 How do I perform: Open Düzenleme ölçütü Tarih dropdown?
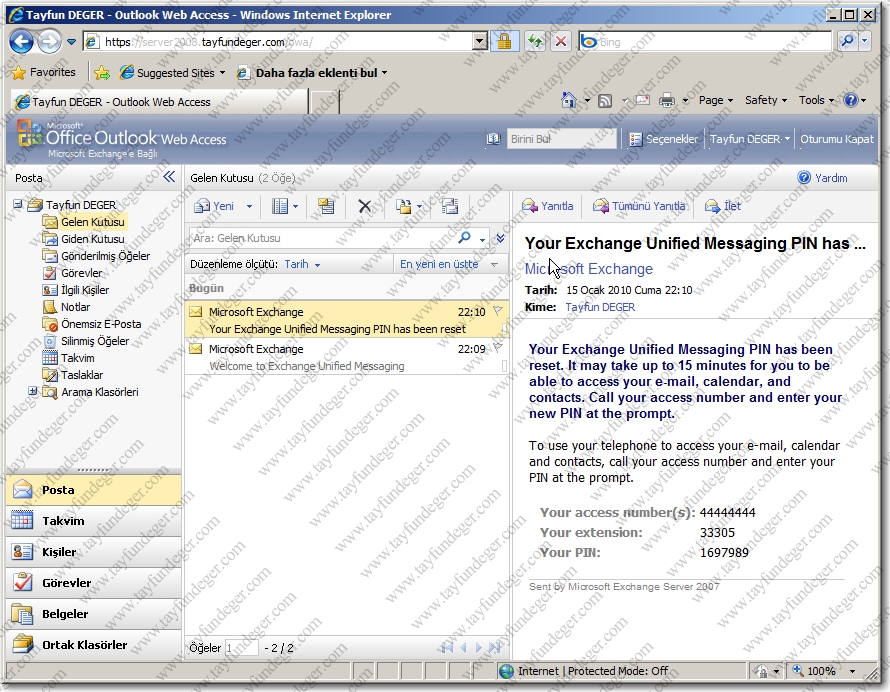[302, 264]
